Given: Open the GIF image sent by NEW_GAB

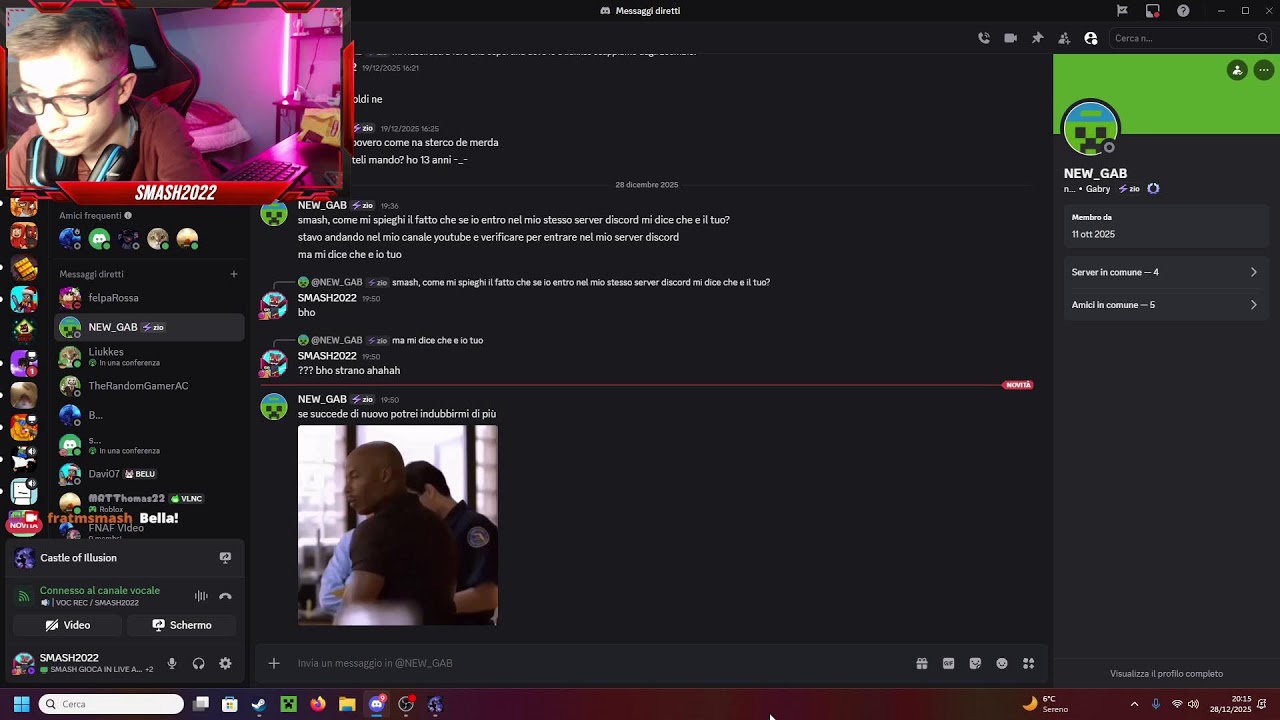Looking at the screenshot, I should (398, 525).
